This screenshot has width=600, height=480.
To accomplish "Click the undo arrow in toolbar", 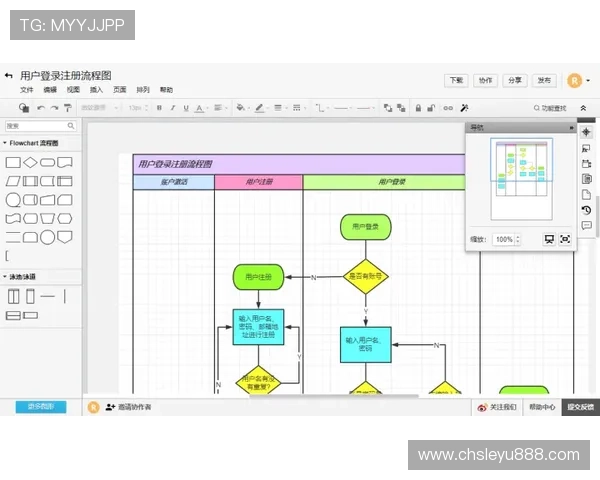I will [x=41, y=108].
